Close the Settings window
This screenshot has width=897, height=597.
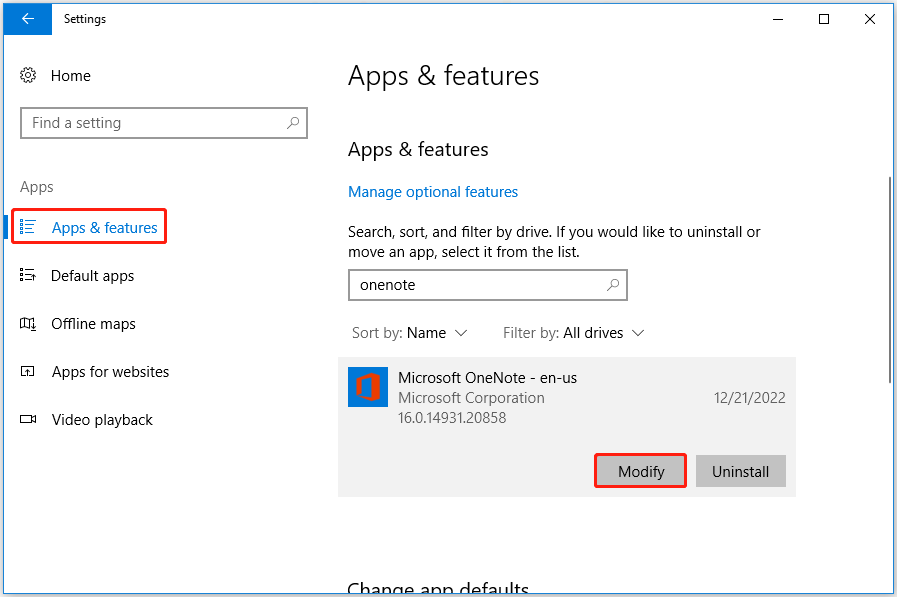[870, 19]
